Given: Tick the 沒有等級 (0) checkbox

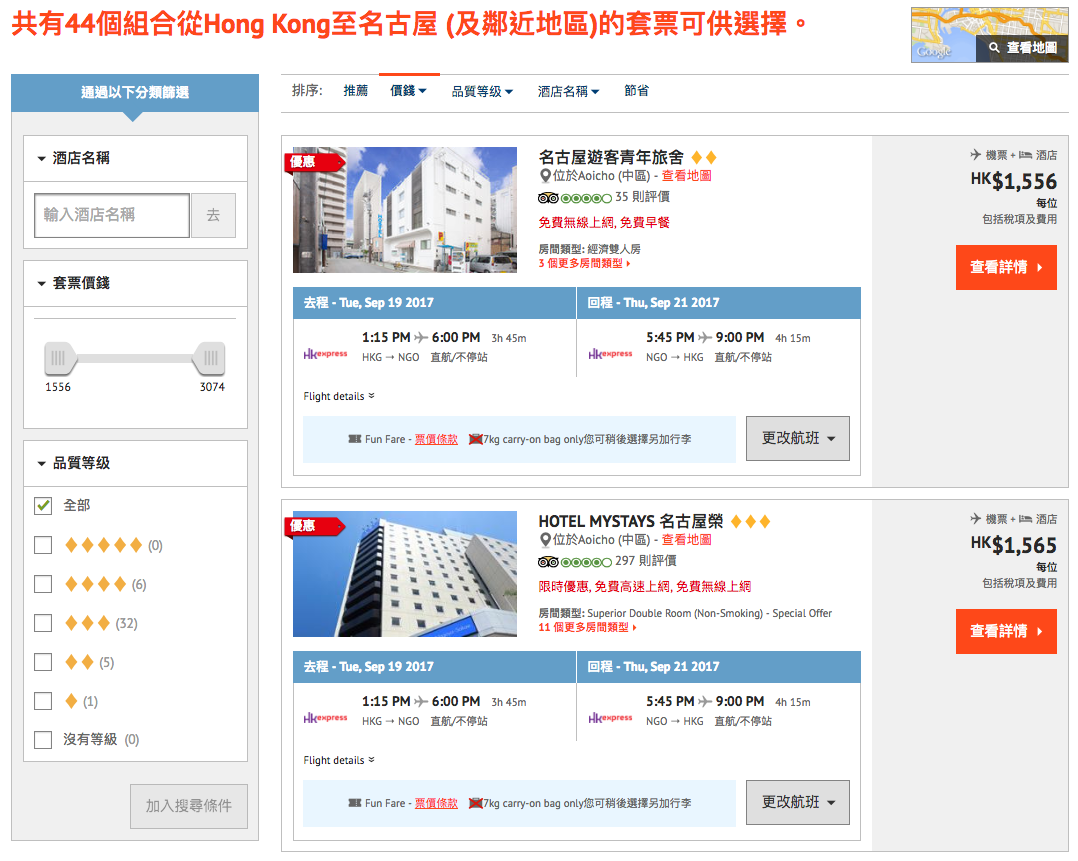Looking at the screenshot, I should tap(43, 740).
